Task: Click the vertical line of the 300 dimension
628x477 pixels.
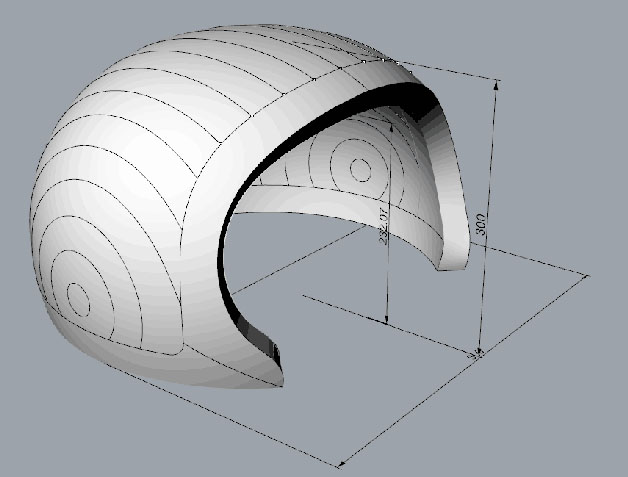Action: click(490, 160)
